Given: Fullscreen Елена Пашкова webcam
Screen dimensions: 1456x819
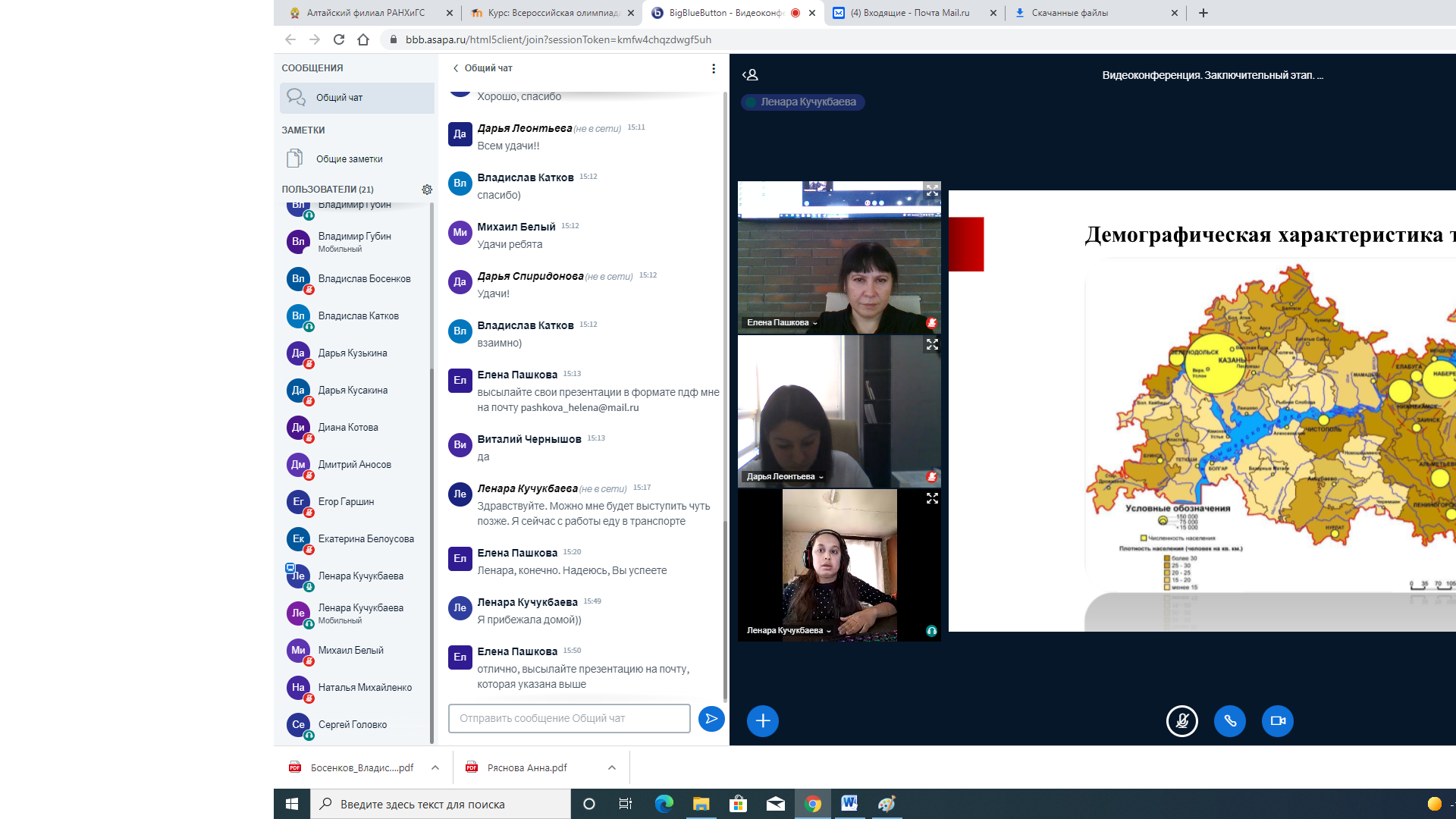Looking at the screenshot, I should click(932, 190).
